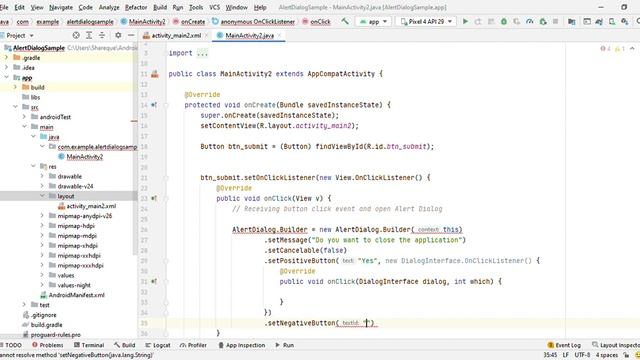Open the Profiler tool window

pyautogui.click(x=193, y=345)
